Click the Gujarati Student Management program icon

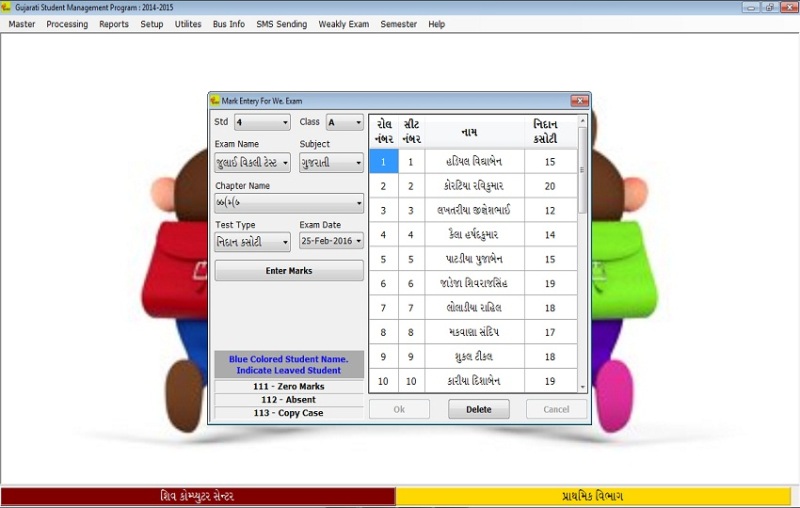coord(6,7)
